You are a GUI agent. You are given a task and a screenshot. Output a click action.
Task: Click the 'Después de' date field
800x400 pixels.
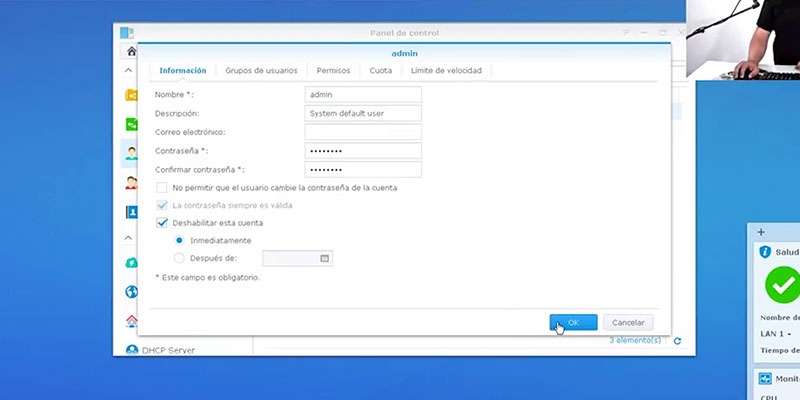[x=297, y=259]
